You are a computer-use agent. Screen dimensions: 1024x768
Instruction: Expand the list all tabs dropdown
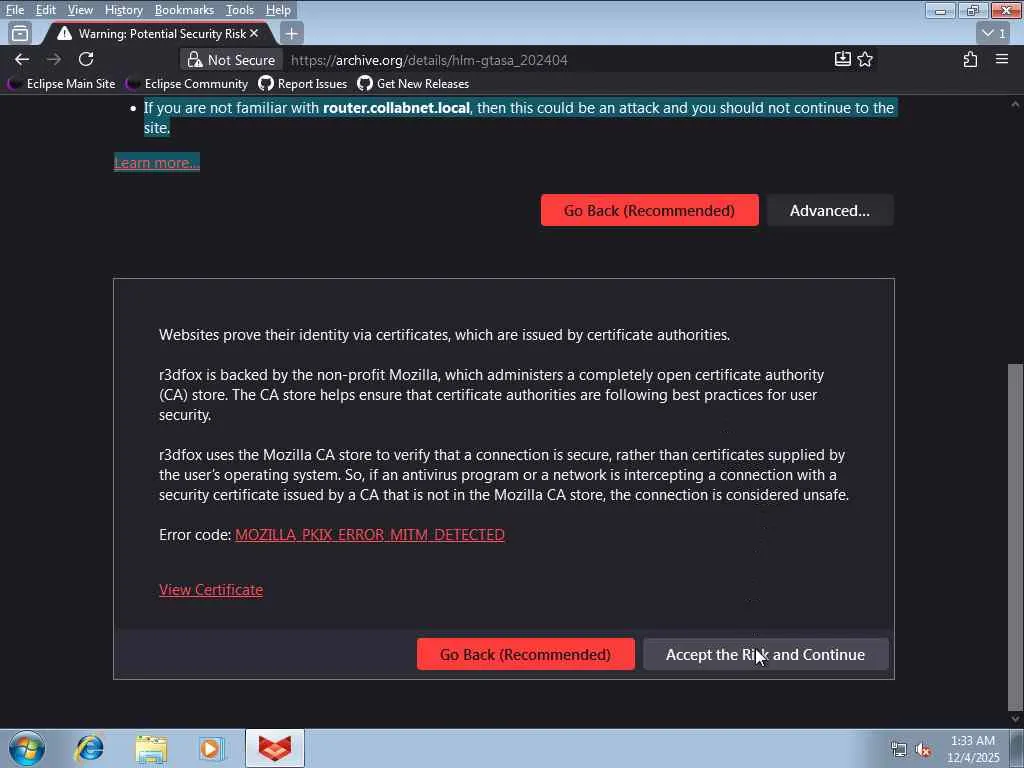tap(994, 33)
